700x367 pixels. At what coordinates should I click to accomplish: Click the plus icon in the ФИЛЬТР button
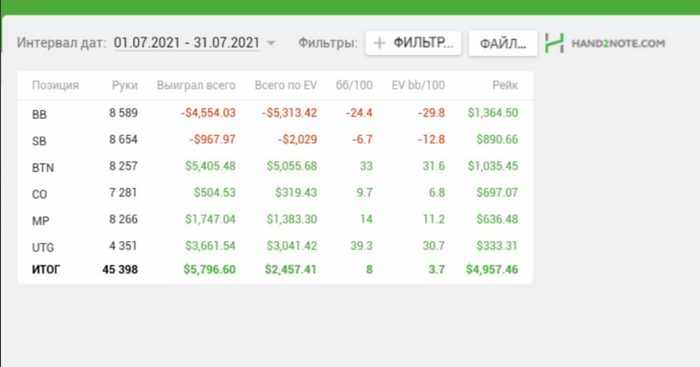pyautogui.click(x=379, y=43)
